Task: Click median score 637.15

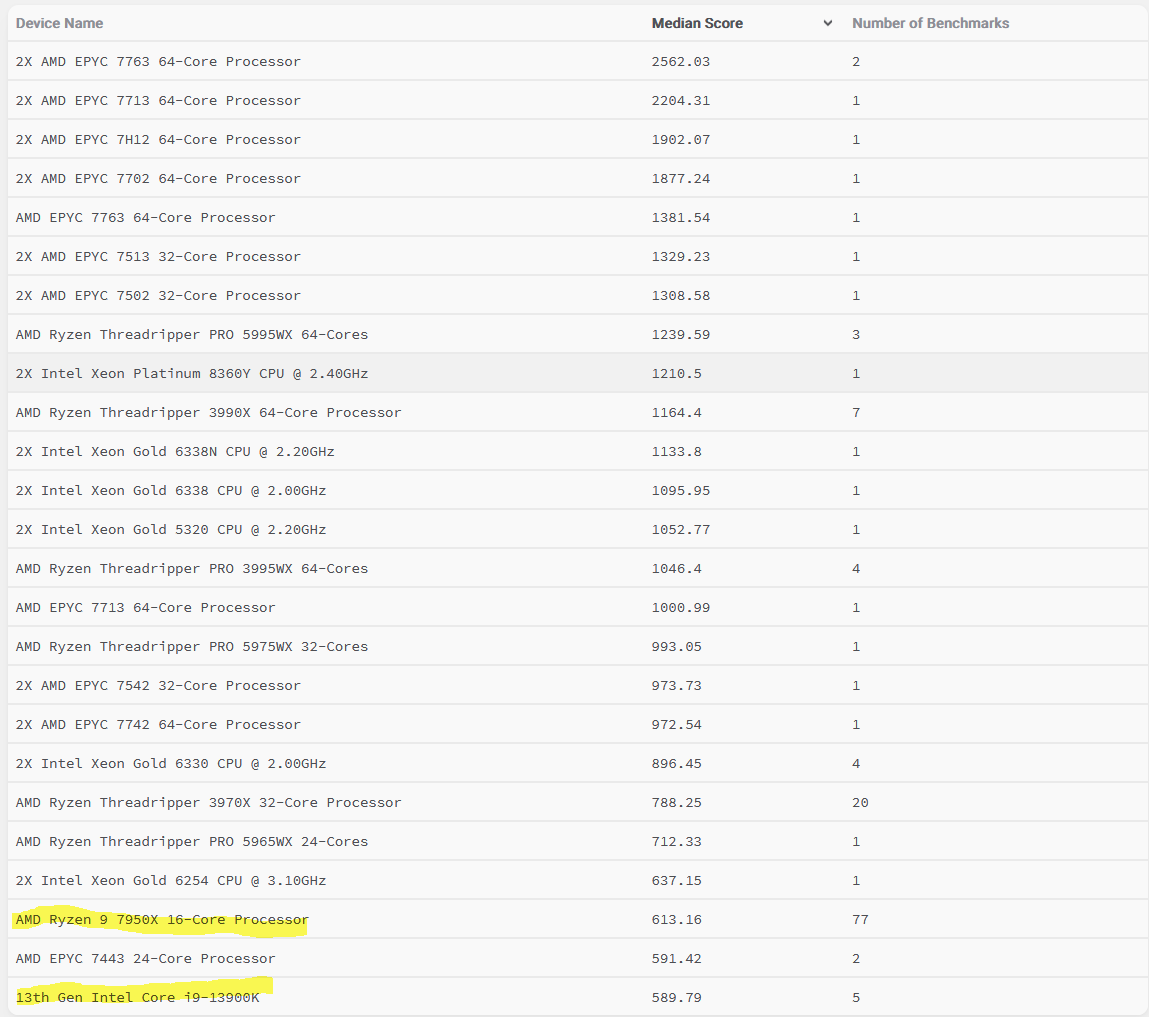Action: pos(676,881)
